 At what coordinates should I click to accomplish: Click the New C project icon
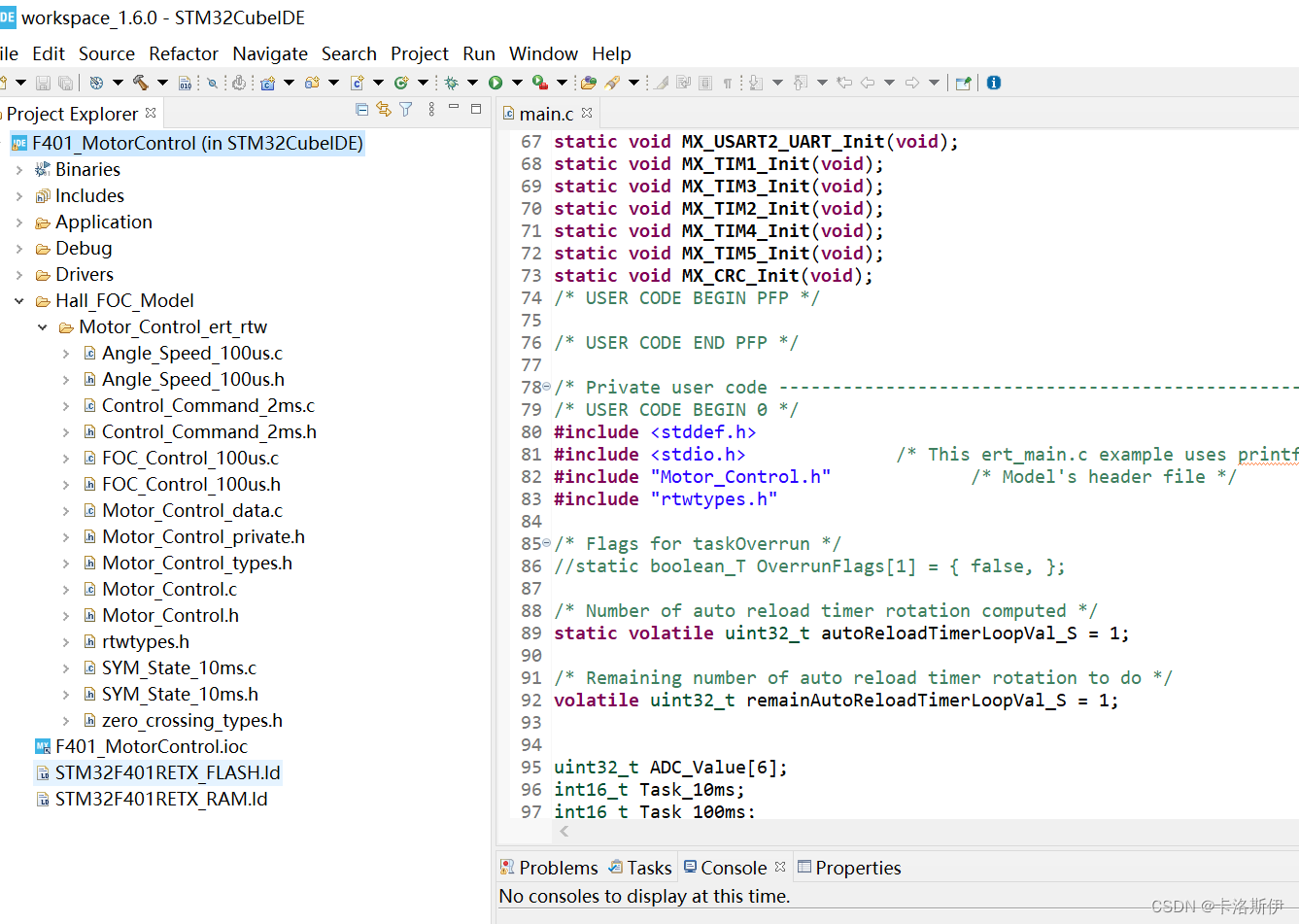[x=267, y=83]
